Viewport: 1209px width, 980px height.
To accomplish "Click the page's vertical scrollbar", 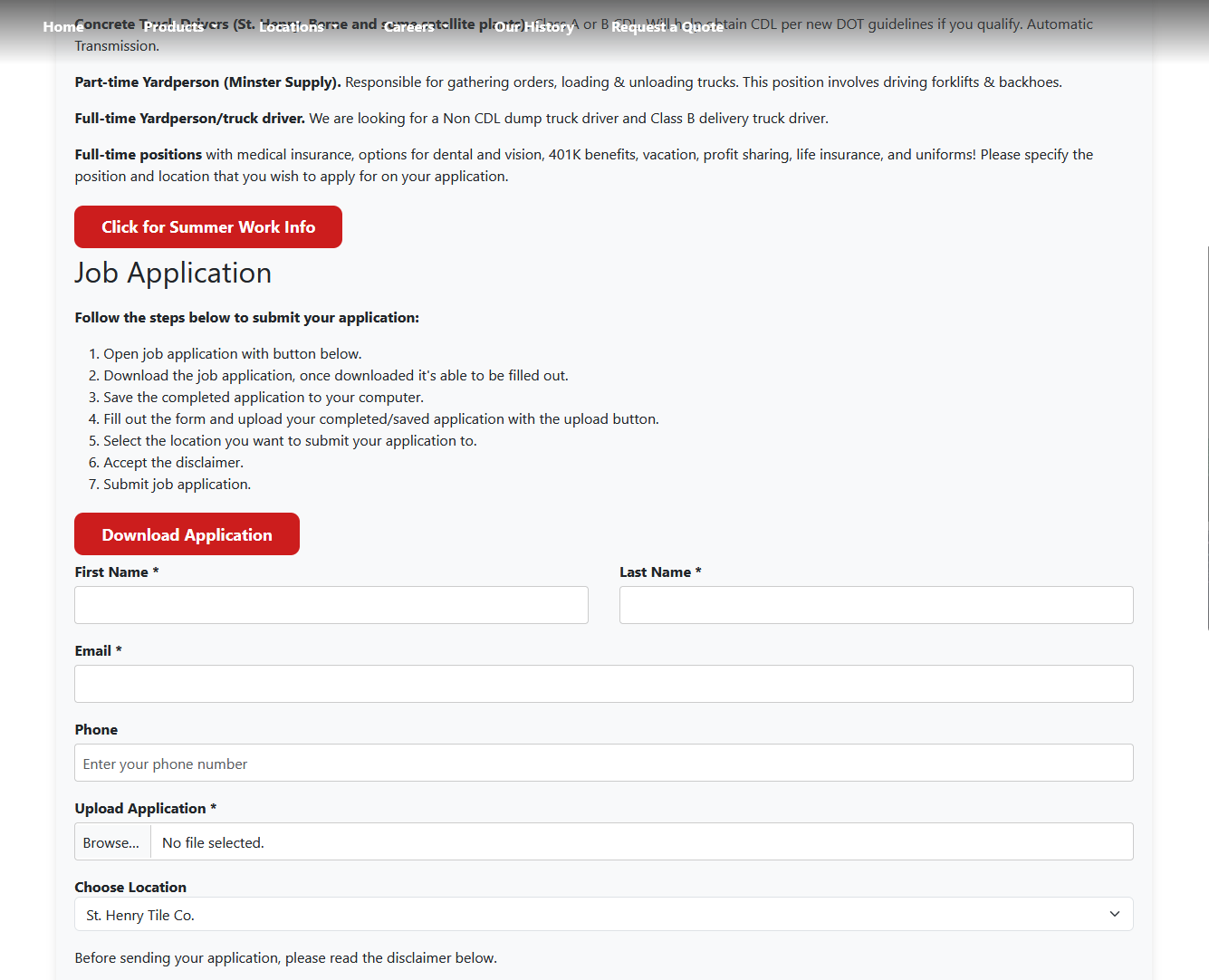I will tap(1205, 435).
